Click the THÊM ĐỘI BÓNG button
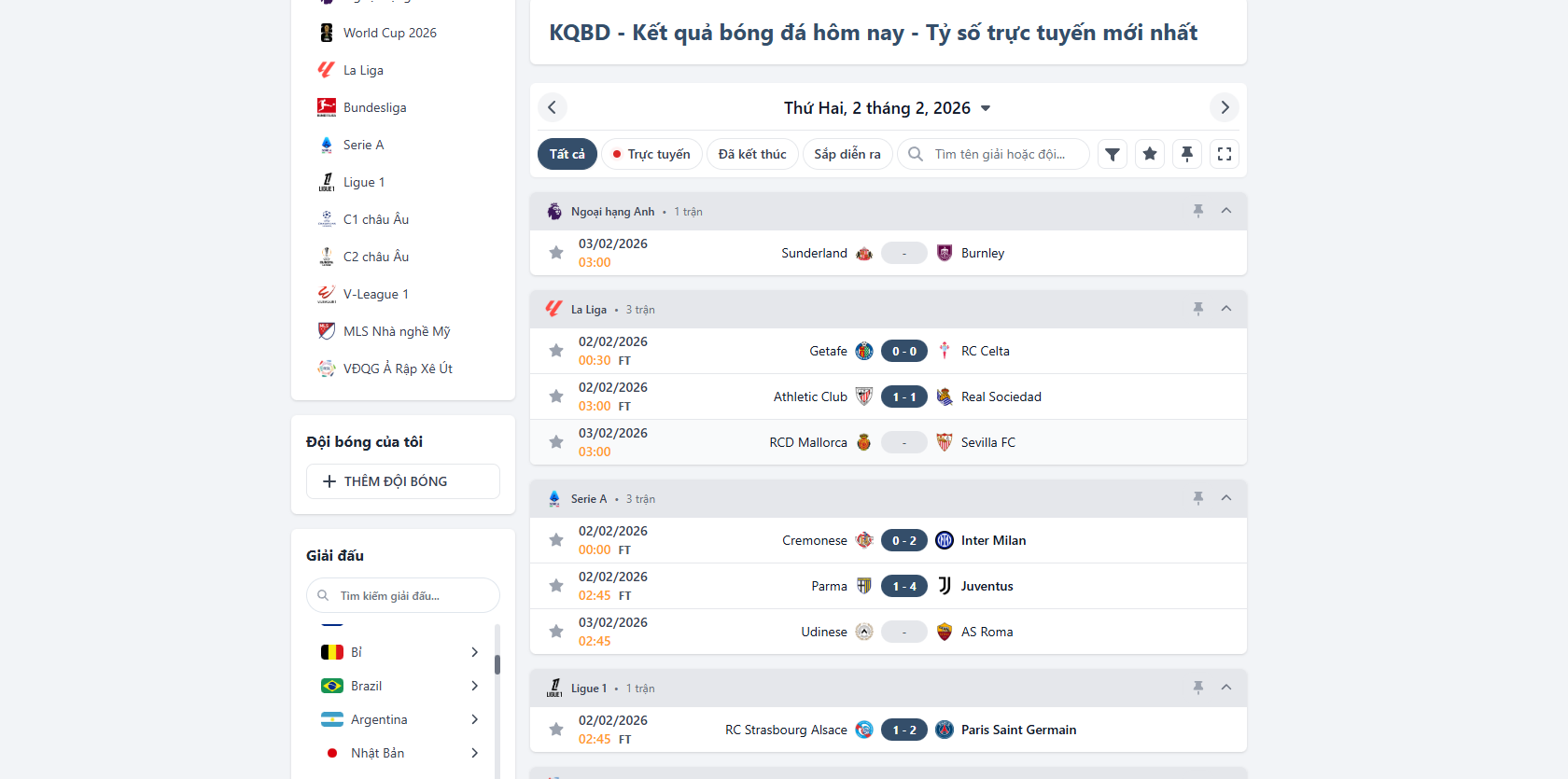 [x=403, y=481]
